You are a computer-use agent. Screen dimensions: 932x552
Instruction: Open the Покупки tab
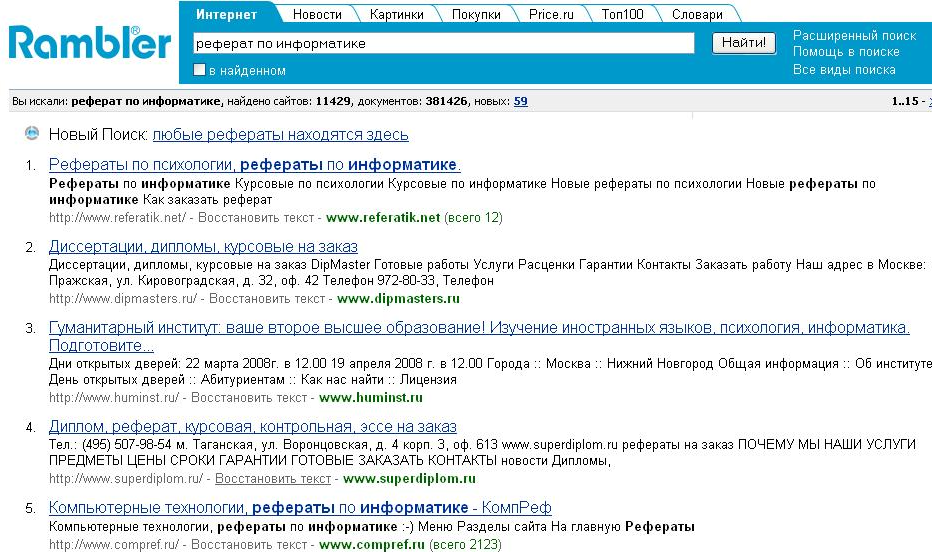[476, 14]
